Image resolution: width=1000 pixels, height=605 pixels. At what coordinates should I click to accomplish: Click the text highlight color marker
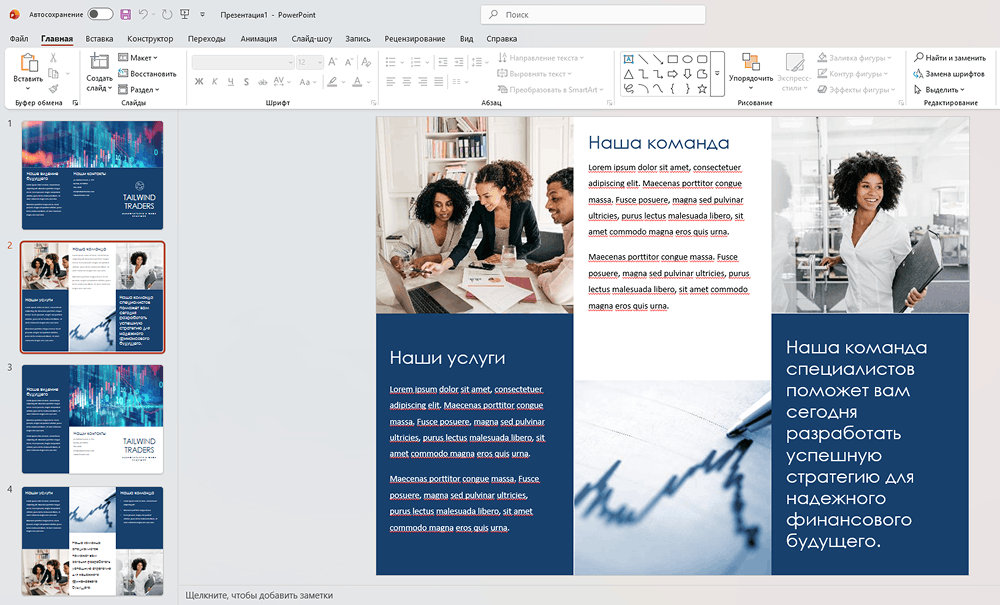(x=332, y=82)
